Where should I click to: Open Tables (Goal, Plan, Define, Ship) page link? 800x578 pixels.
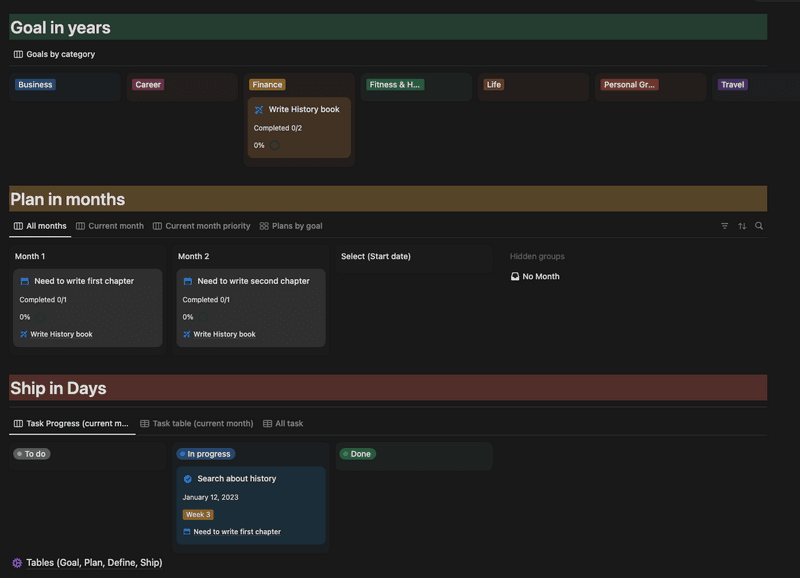point(94,563)
